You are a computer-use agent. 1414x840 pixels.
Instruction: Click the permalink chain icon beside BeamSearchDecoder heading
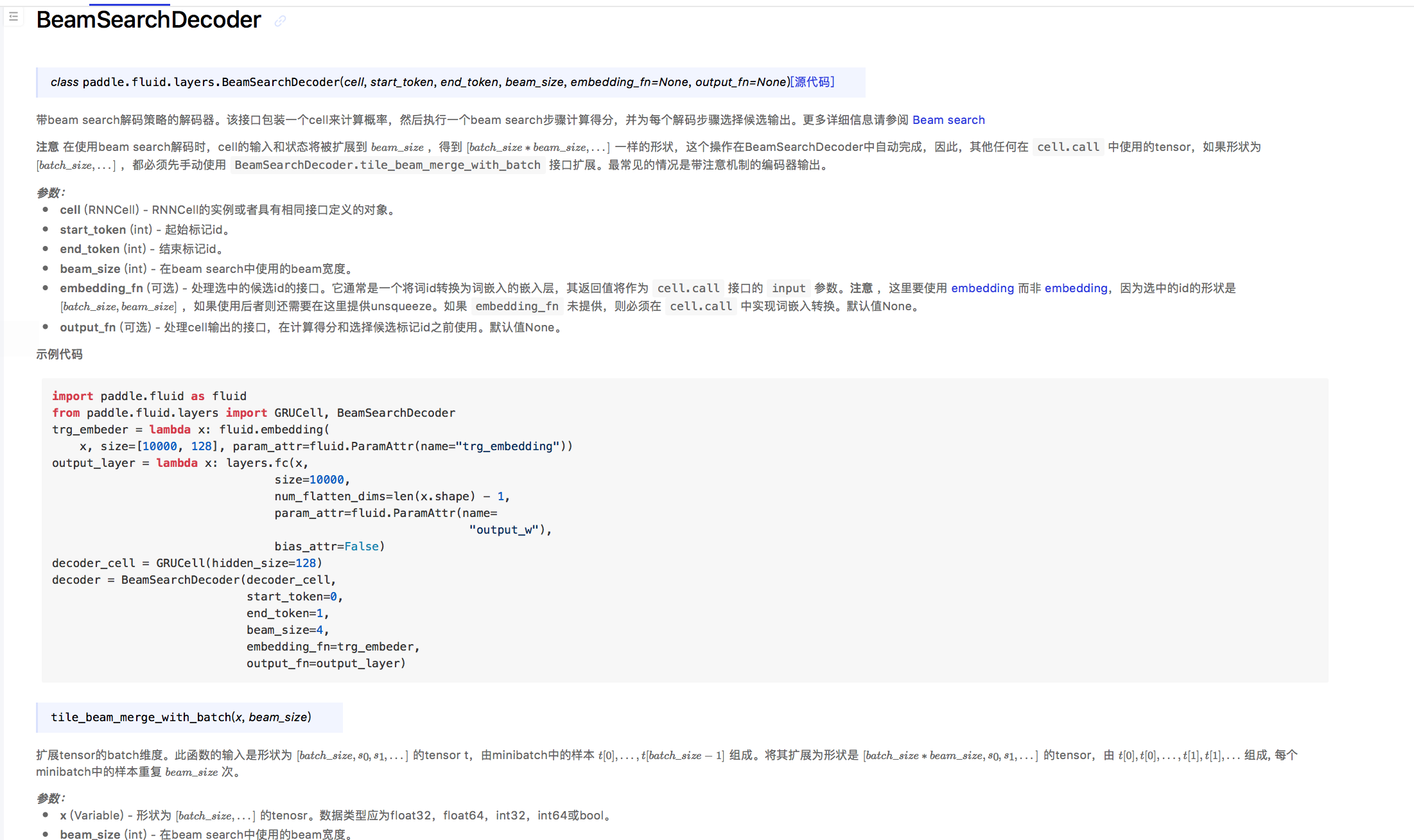pos(280,21)
